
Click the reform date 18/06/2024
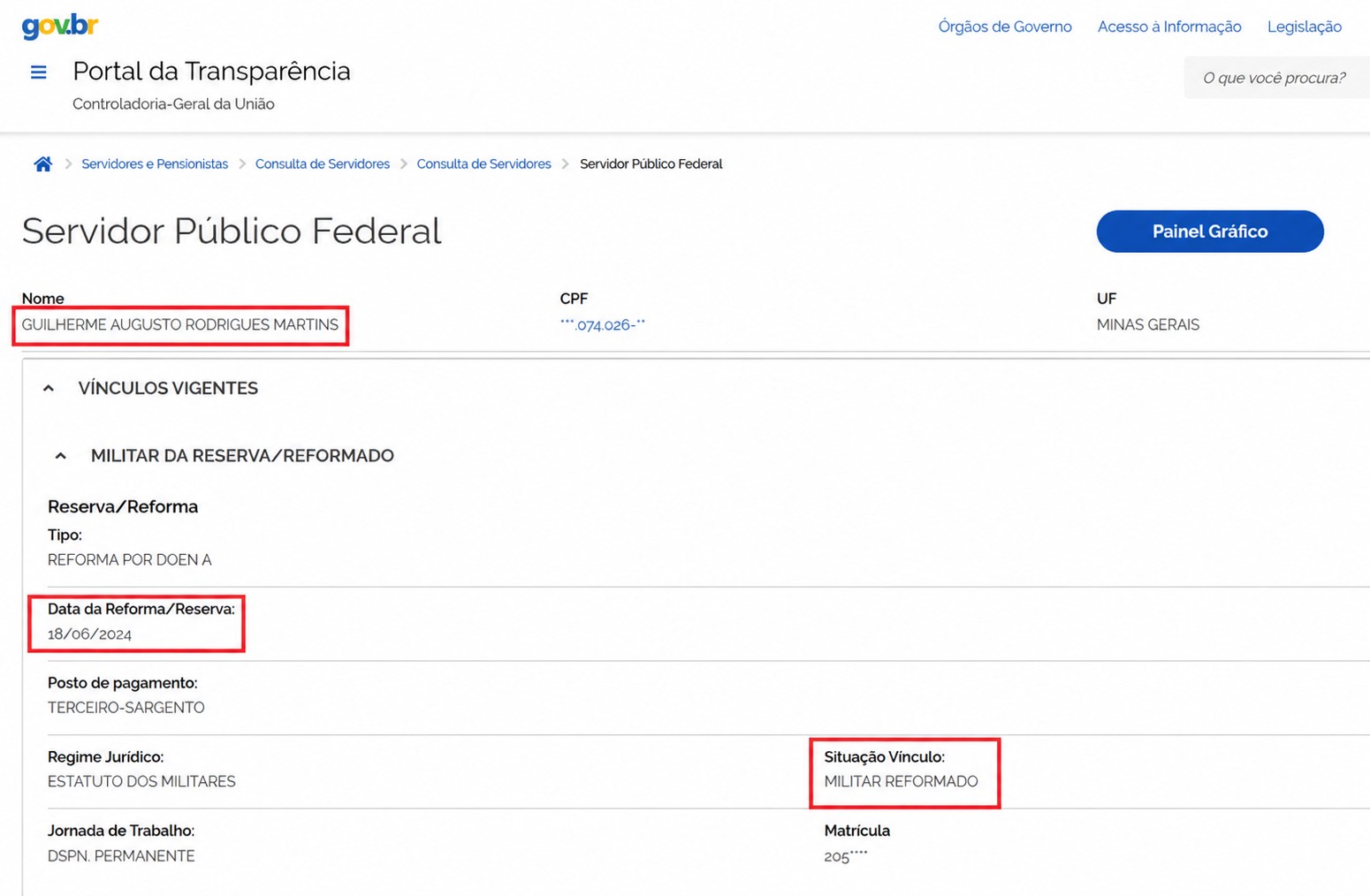89,634
